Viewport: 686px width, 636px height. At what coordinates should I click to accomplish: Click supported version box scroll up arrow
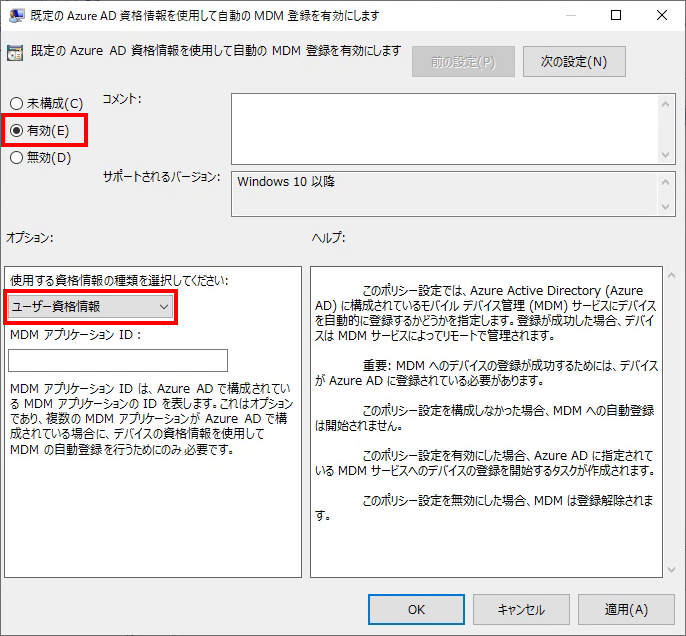[665, 182]
